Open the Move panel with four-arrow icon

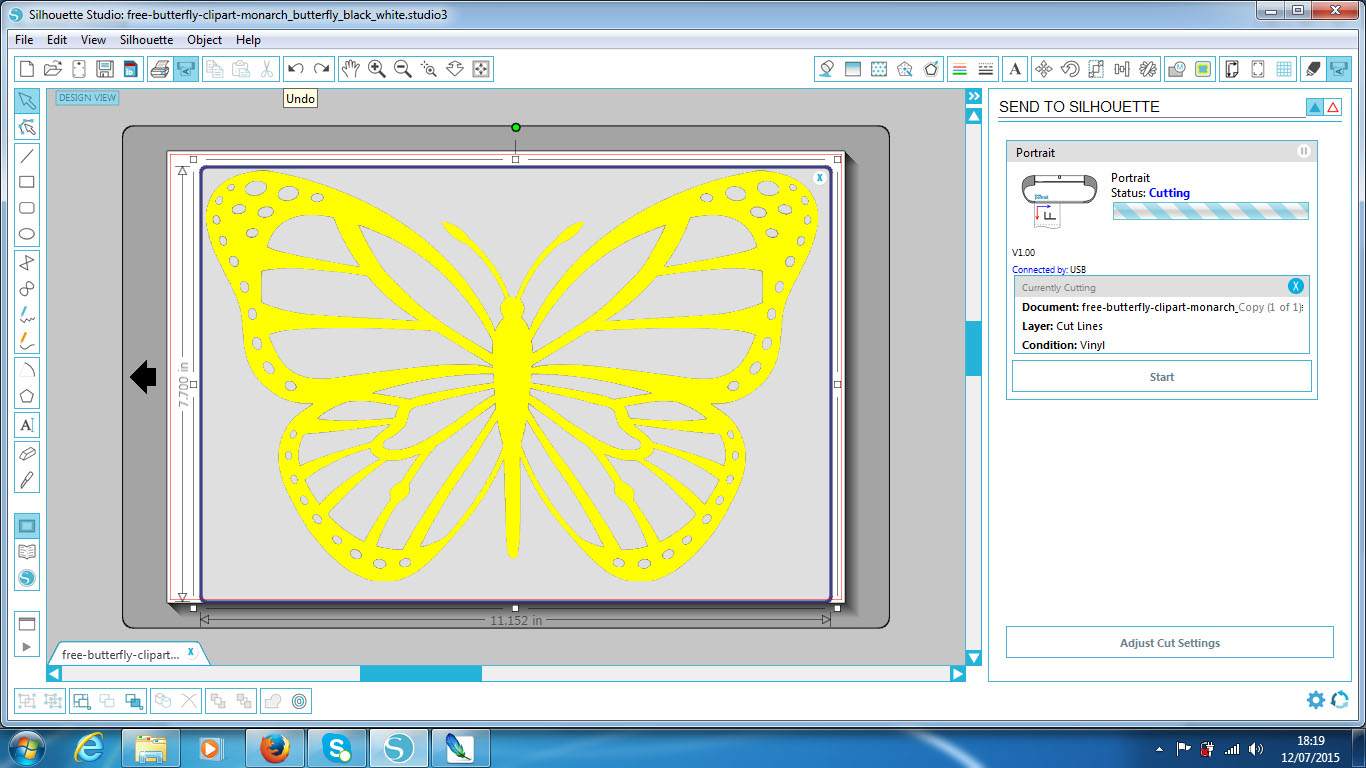point(1043,69)
